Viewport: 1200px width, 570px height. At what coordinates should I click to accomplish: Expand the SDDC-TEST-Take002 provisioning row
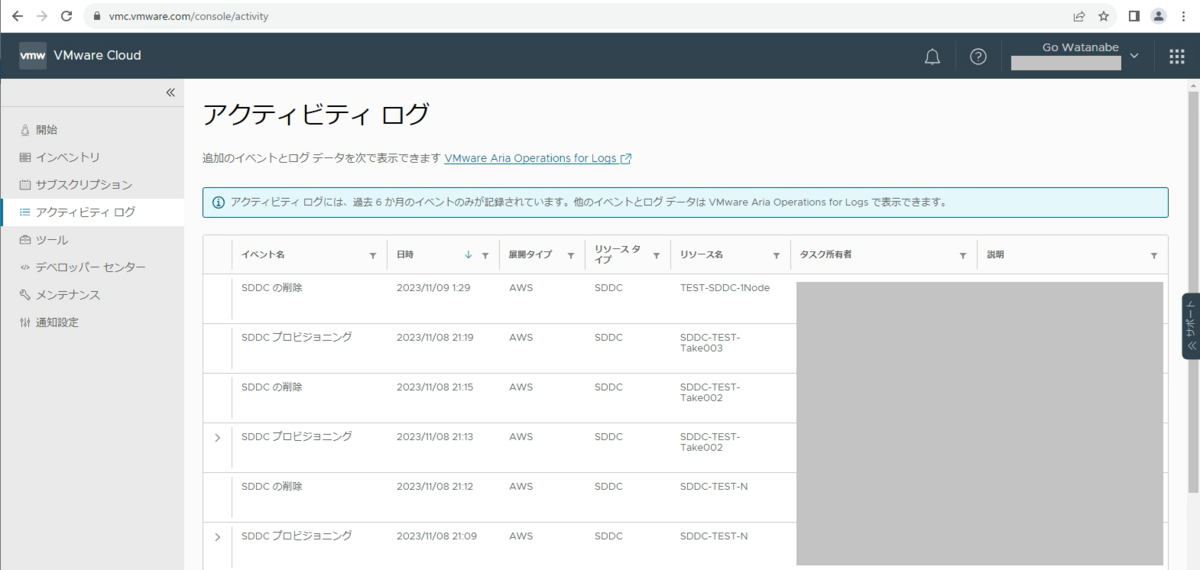coord(217,438)
